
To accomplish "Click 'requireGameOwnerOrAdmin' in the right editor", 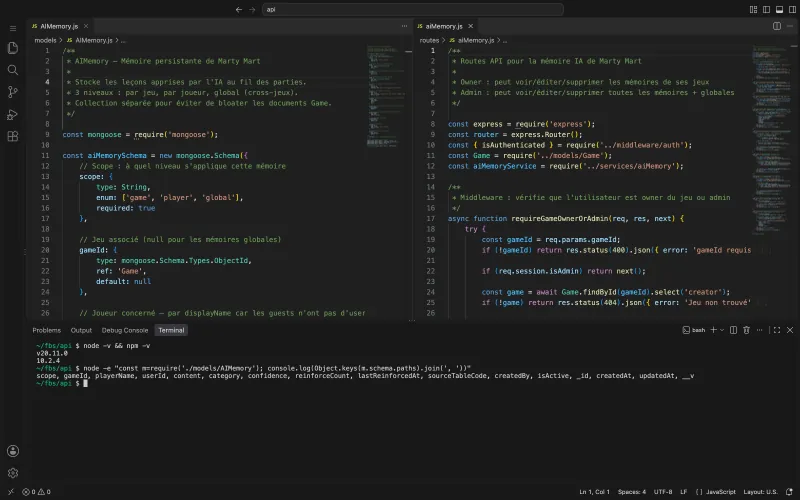I will point(560,218).
